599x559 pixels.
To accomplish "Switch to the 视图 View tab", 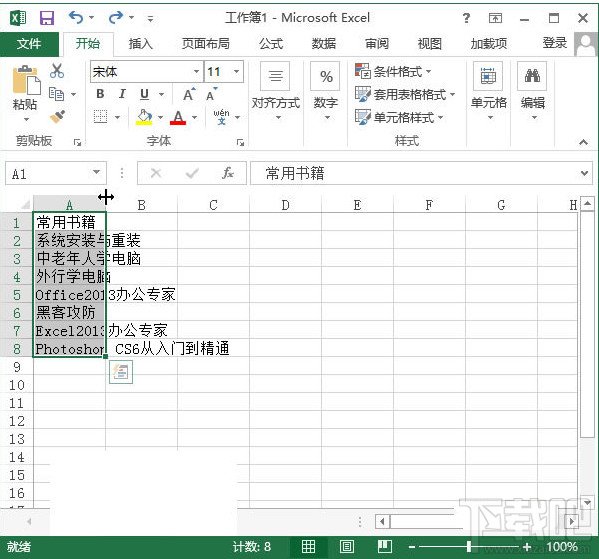I will coord(429,44).
